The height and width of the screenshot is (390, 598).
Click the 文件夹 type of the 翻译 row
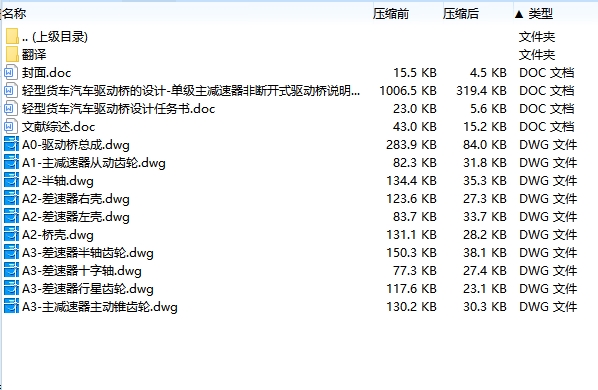coord(537,55)
